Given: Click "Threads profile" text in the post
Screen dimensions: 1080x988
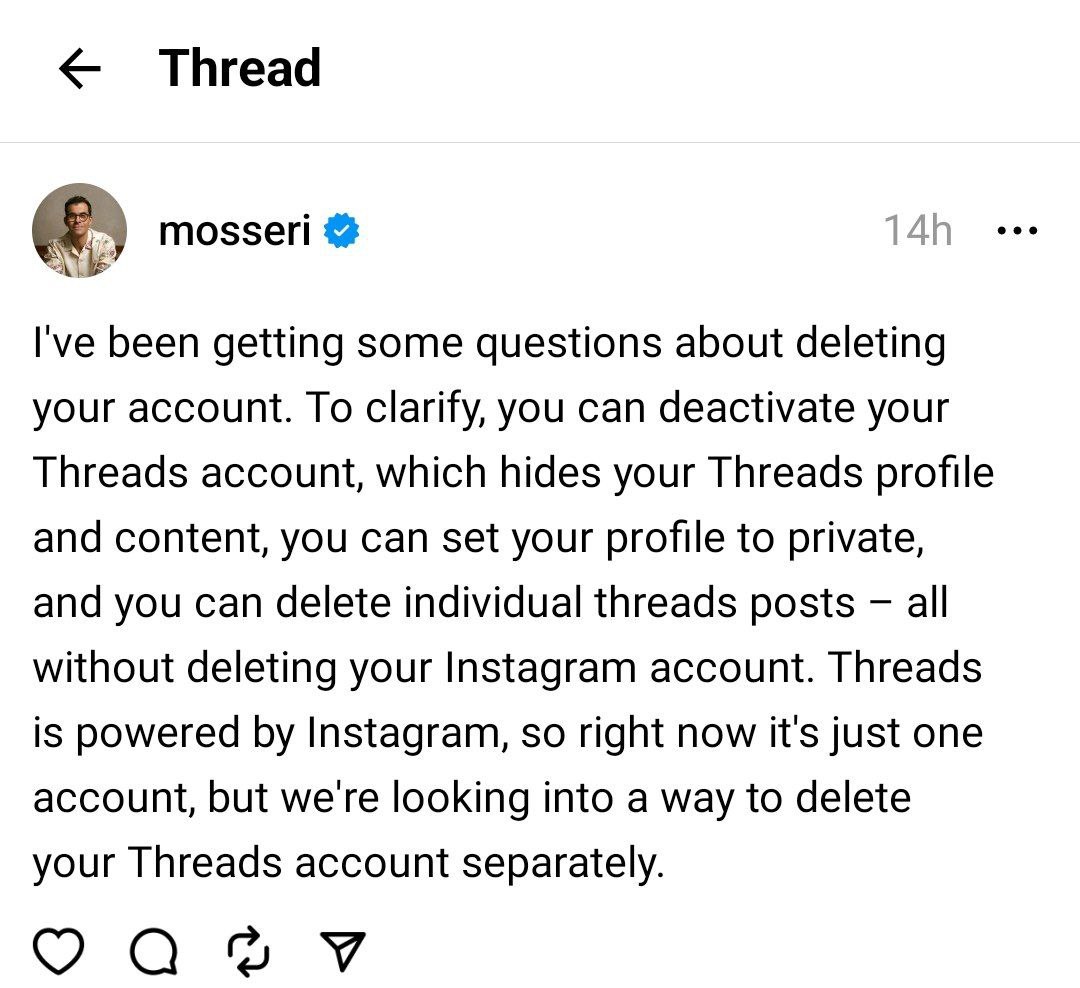Looking at the screenshot, I should [851, 474].
